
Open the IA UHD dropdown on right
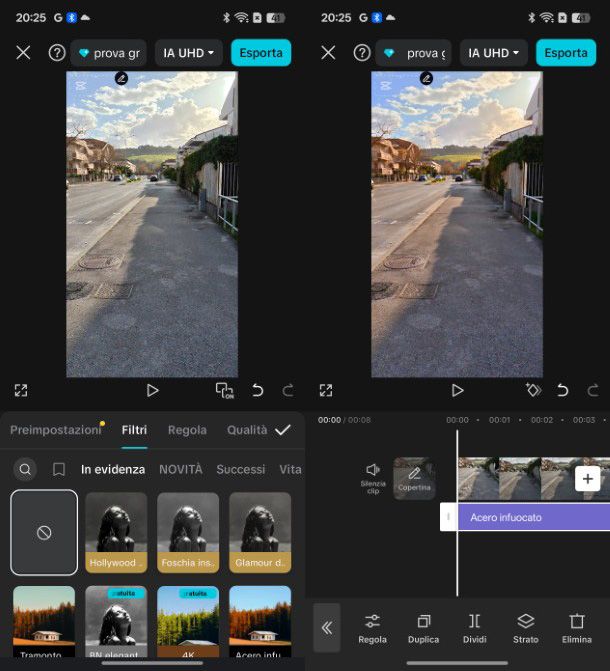(494, 53)
